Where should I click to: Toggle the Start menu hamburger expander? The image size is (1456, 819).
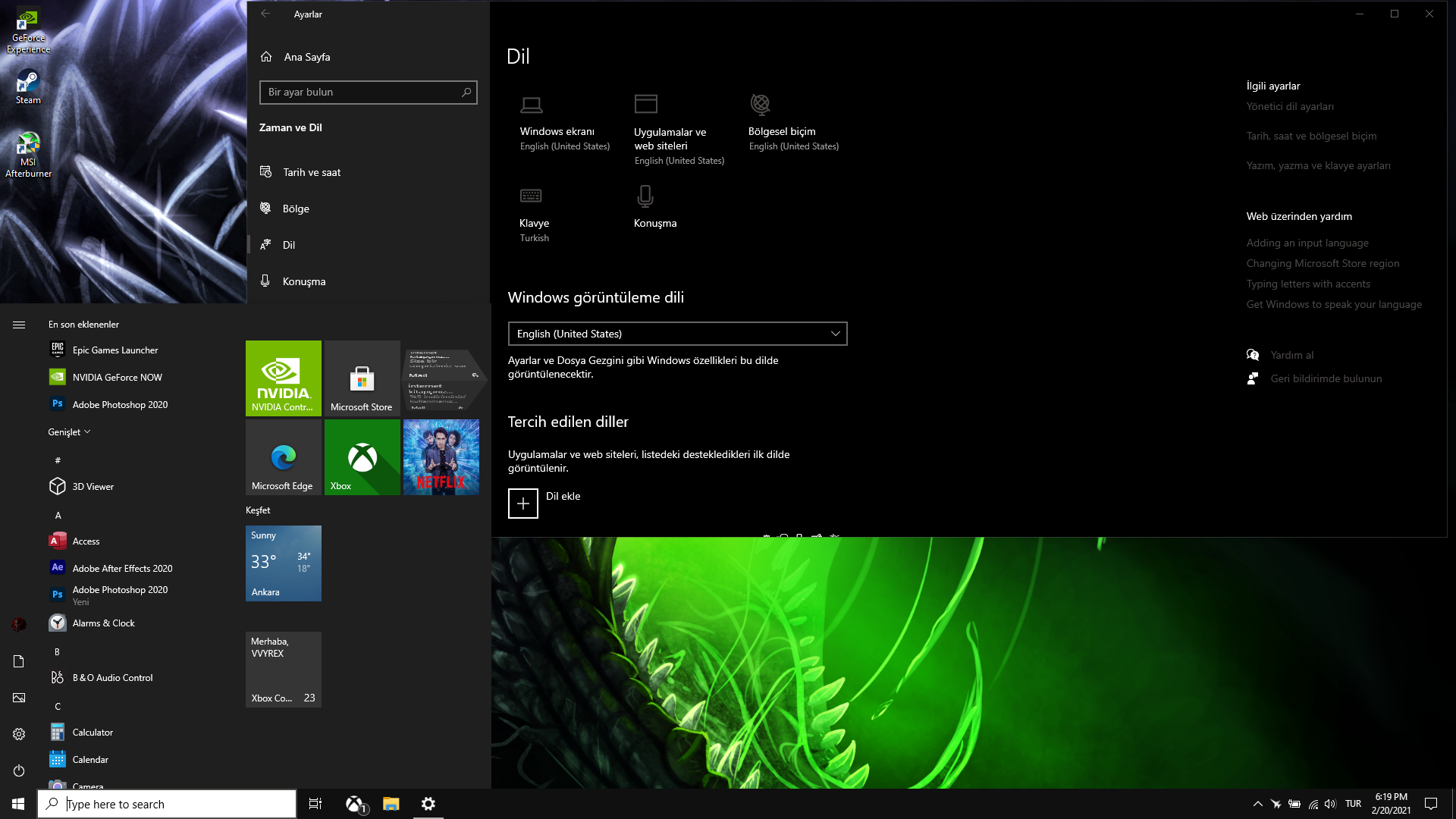(x=19, y=325)
